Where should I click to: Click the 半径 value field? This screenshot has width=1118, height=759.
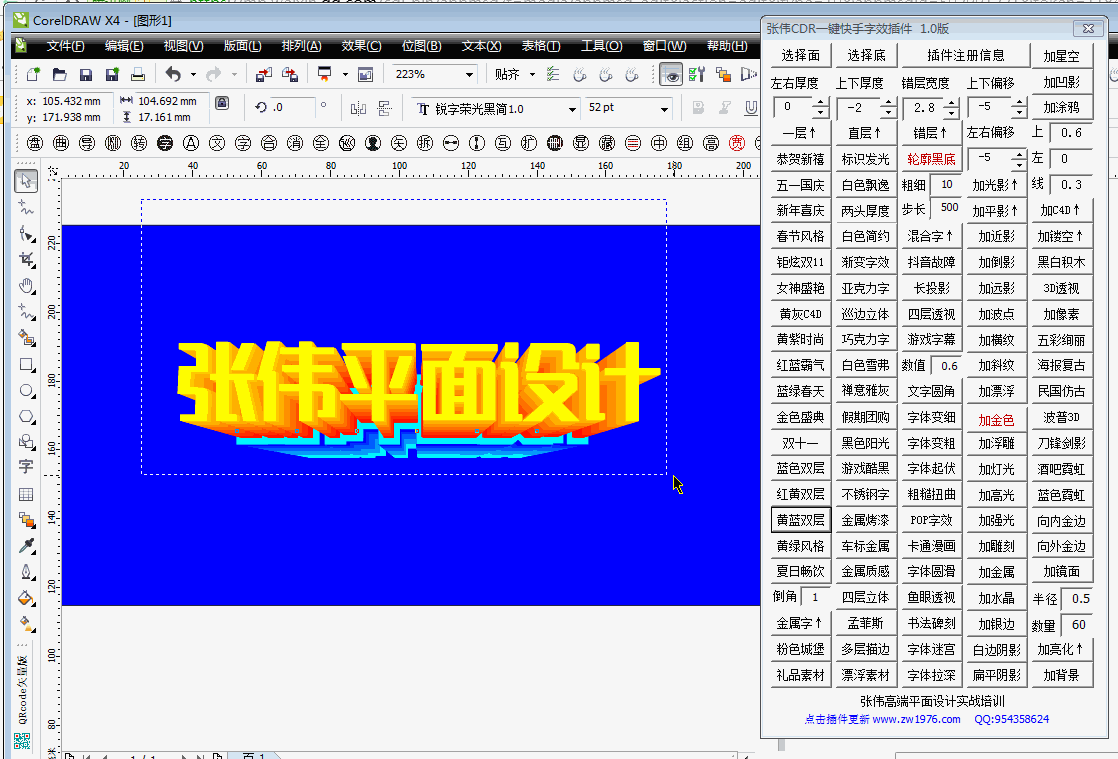1078,599
